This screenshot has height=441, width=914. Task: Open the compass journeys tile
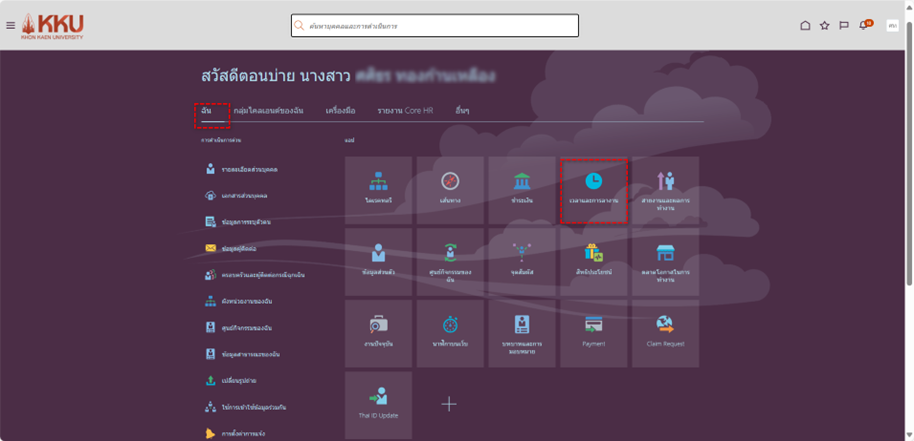pos(450,189)
